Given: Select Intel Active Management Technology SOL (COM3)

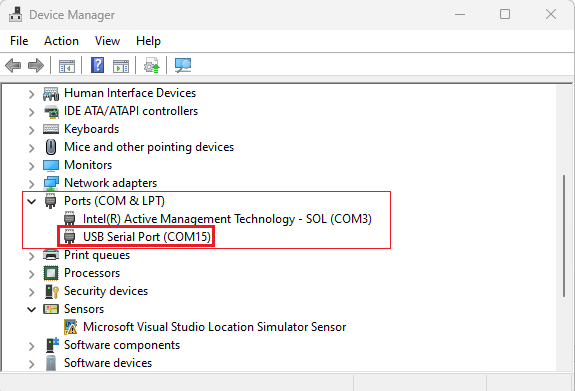Looking at the screenshot, I should (x=227, y=219).
